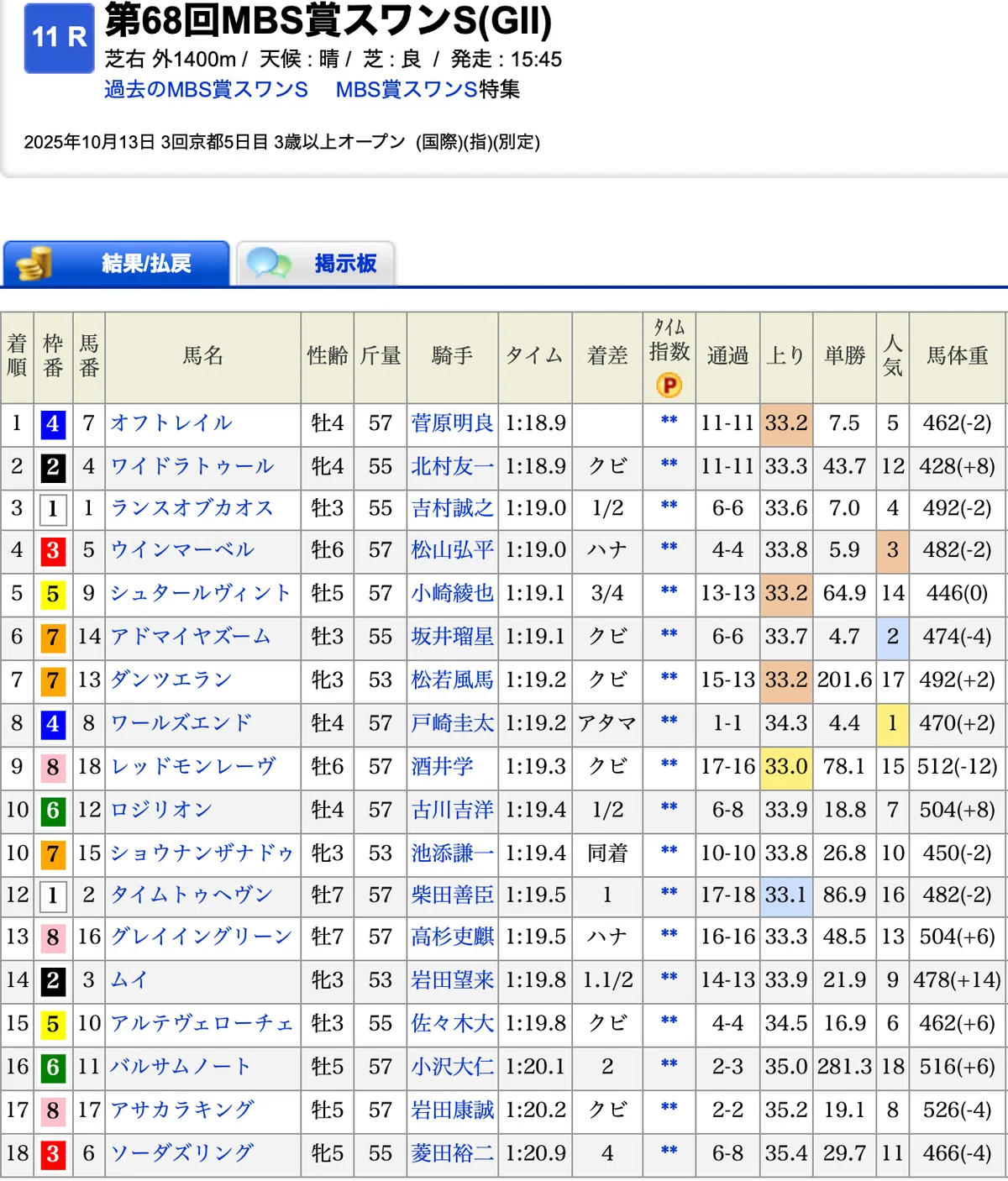
Task: Open jockey 菱田裕二 profile
Action: pos(453,1154)
